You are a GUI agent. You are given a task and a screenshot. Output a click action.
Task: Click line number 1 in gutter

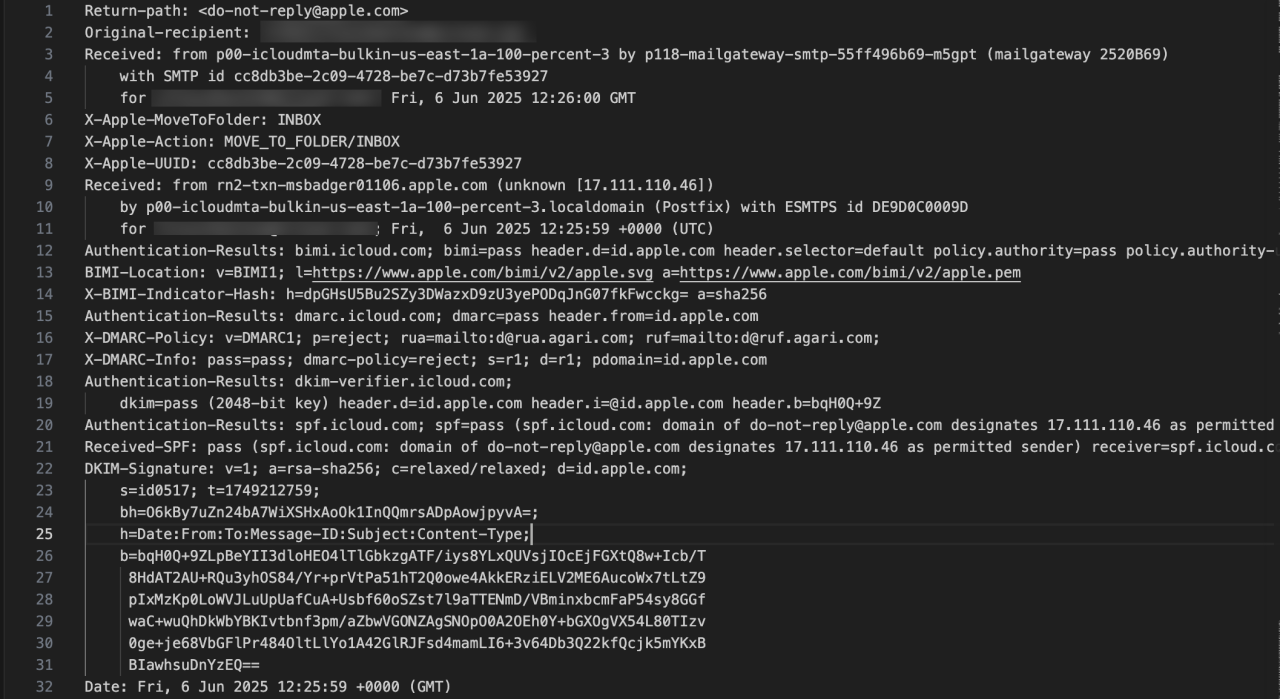(x=48, y=11)
